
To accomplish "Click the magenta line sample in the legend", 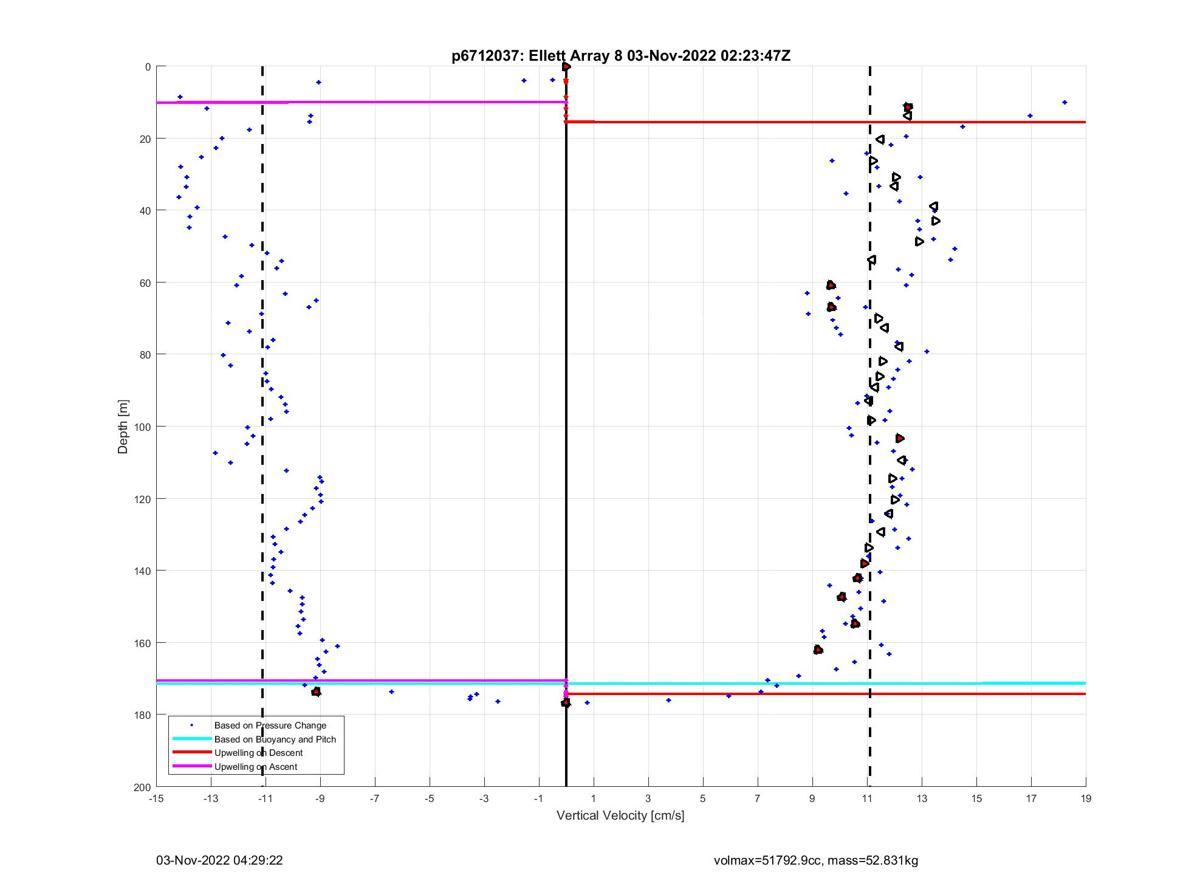I will coord(191,766).
